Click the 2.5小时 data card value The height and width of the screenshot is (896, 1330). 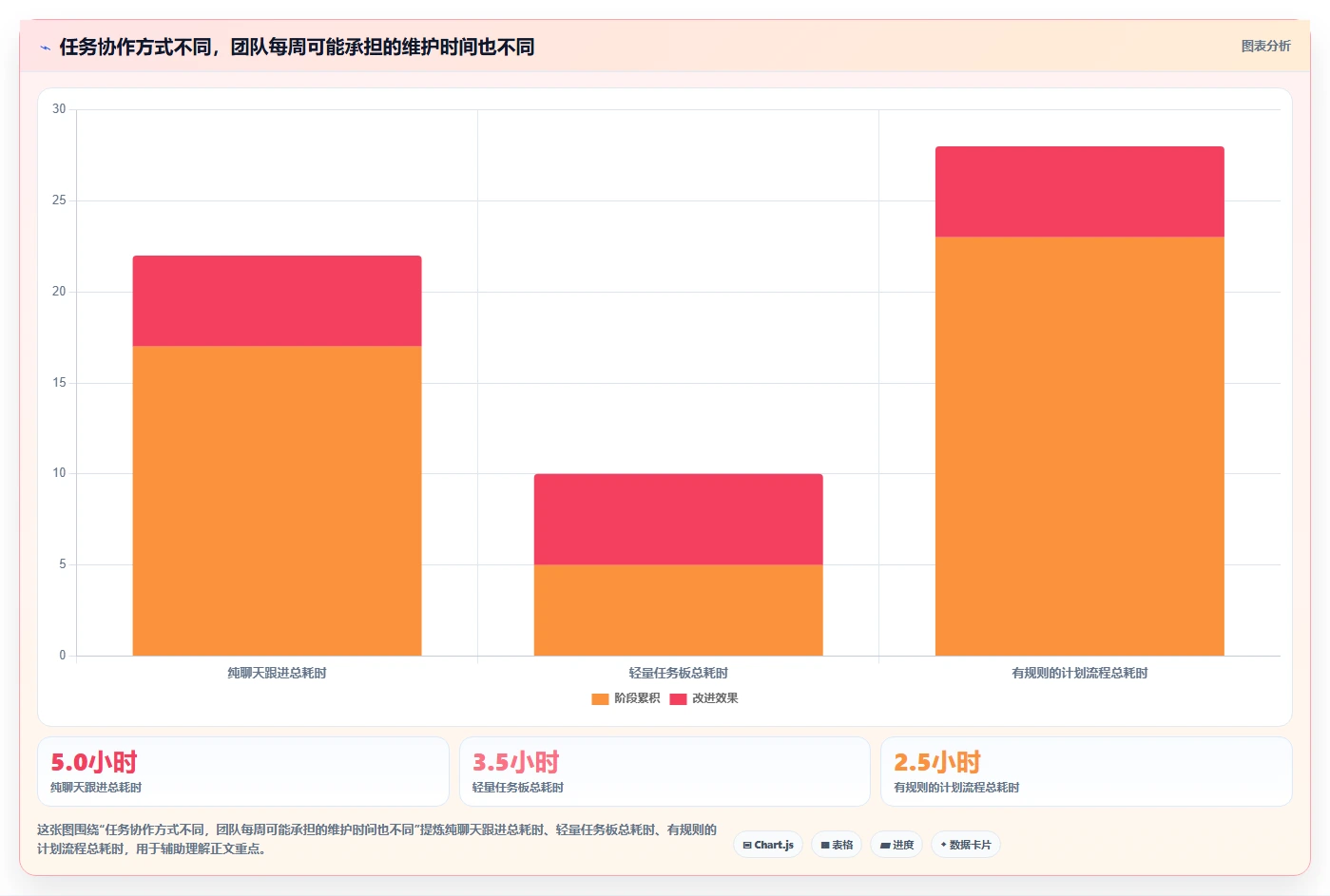pos(937,762)
